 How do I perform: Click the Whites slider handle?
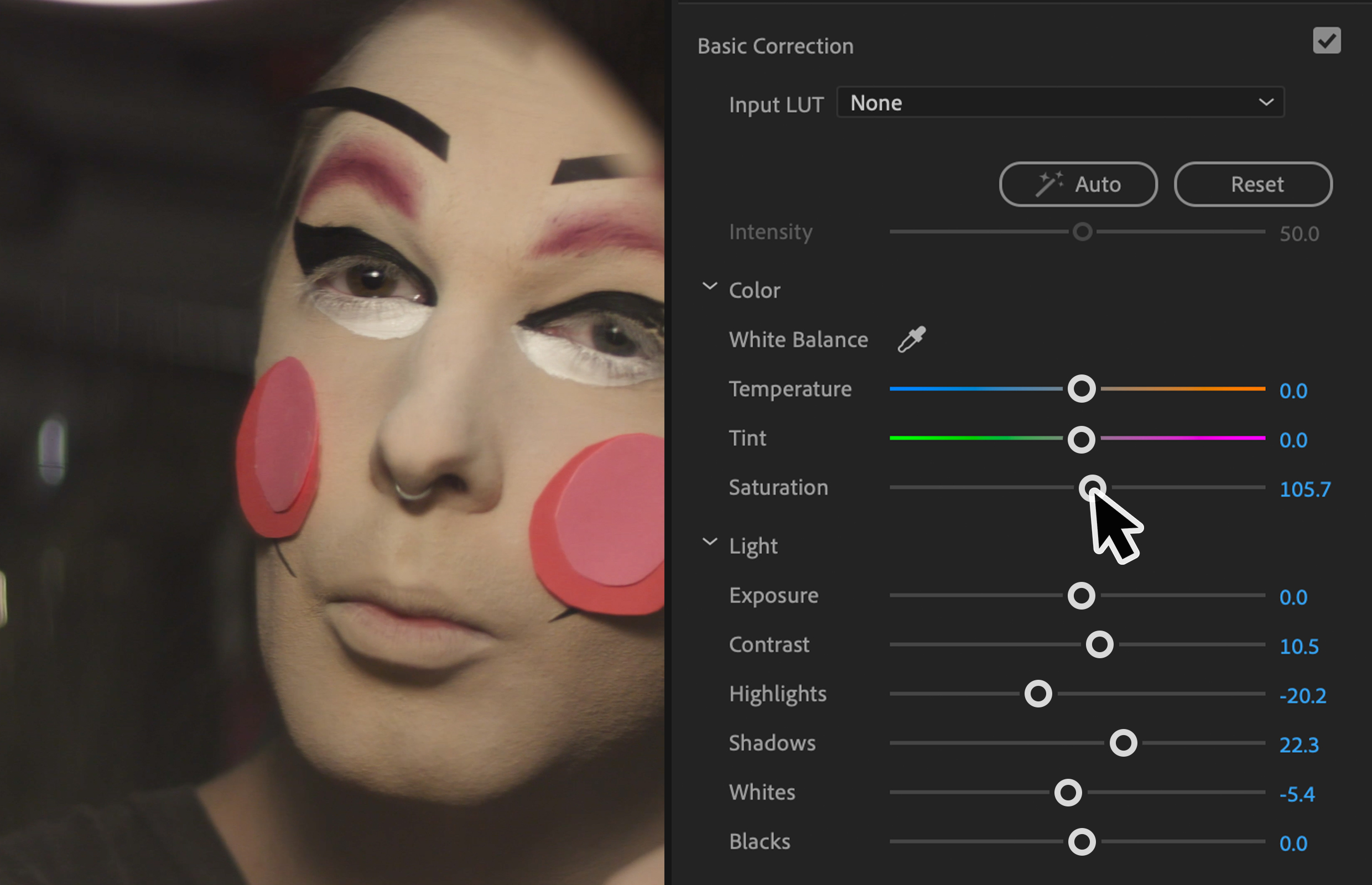[x=1068, y=793]
